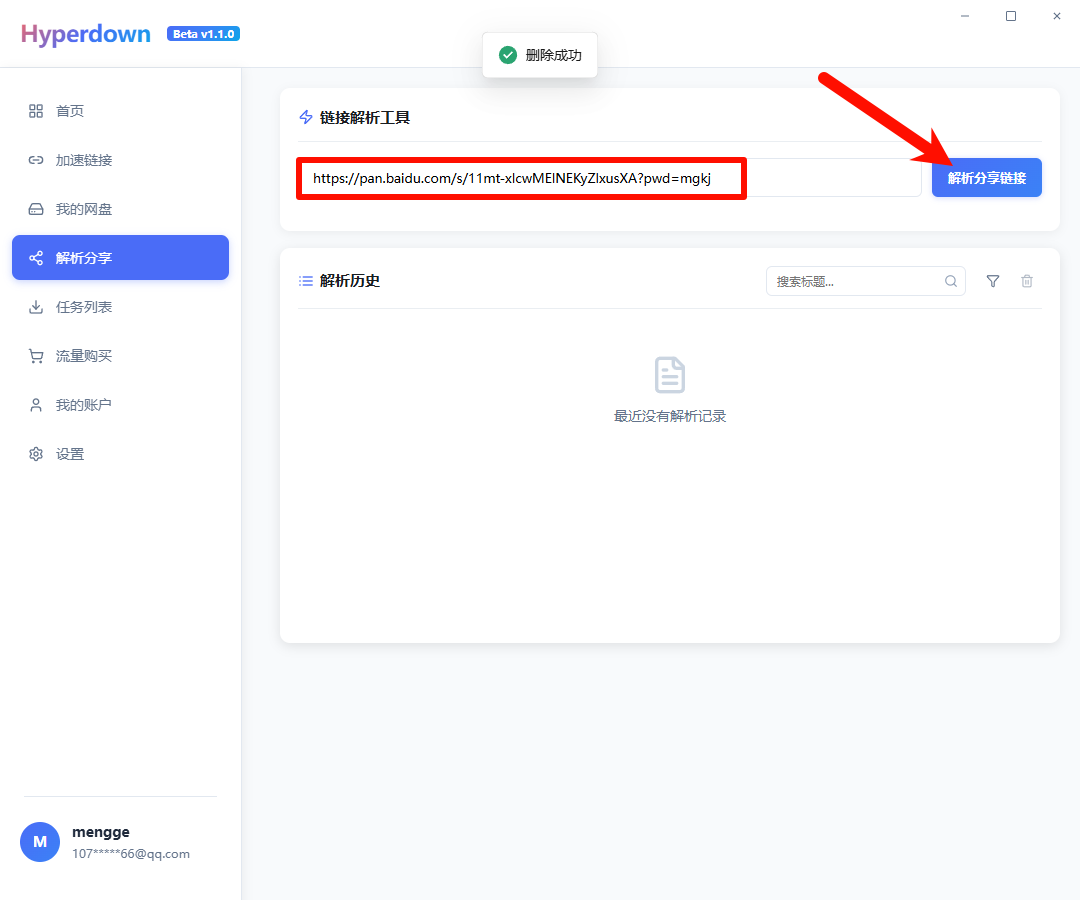Click the drive icon beside 我的网盘

36,209
